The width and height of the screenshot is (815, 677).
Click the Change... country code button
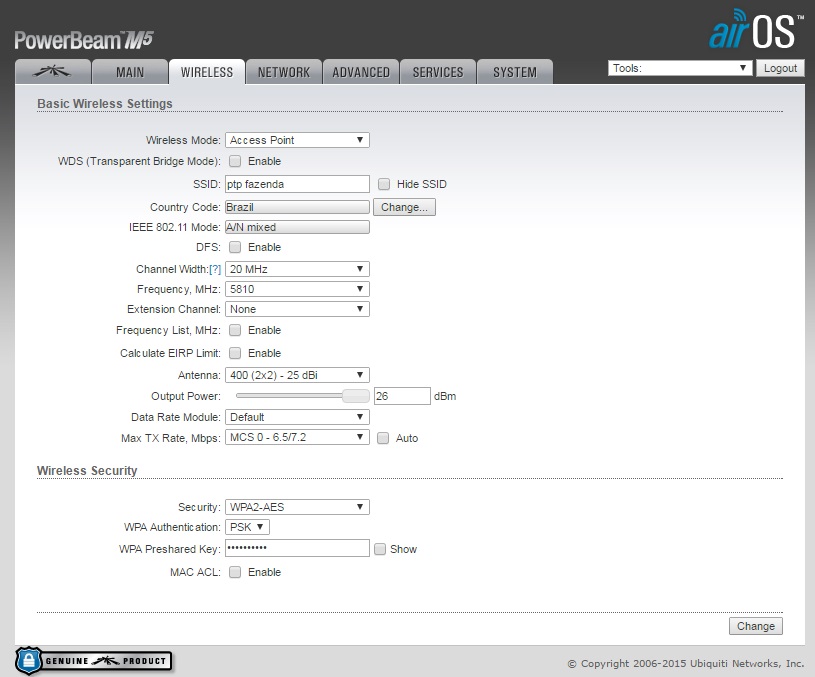pos(404,207)
